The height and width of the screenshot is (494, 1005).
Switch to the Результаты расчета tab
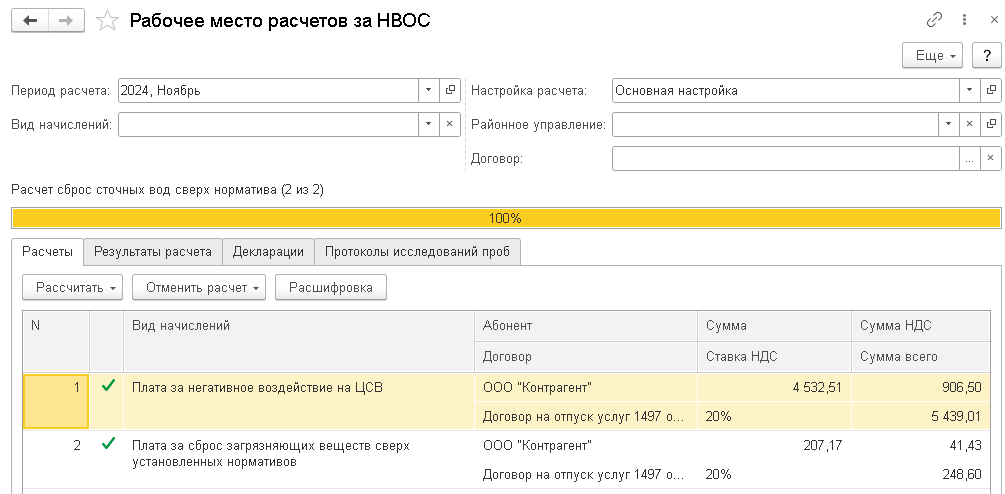coord(152,252)
